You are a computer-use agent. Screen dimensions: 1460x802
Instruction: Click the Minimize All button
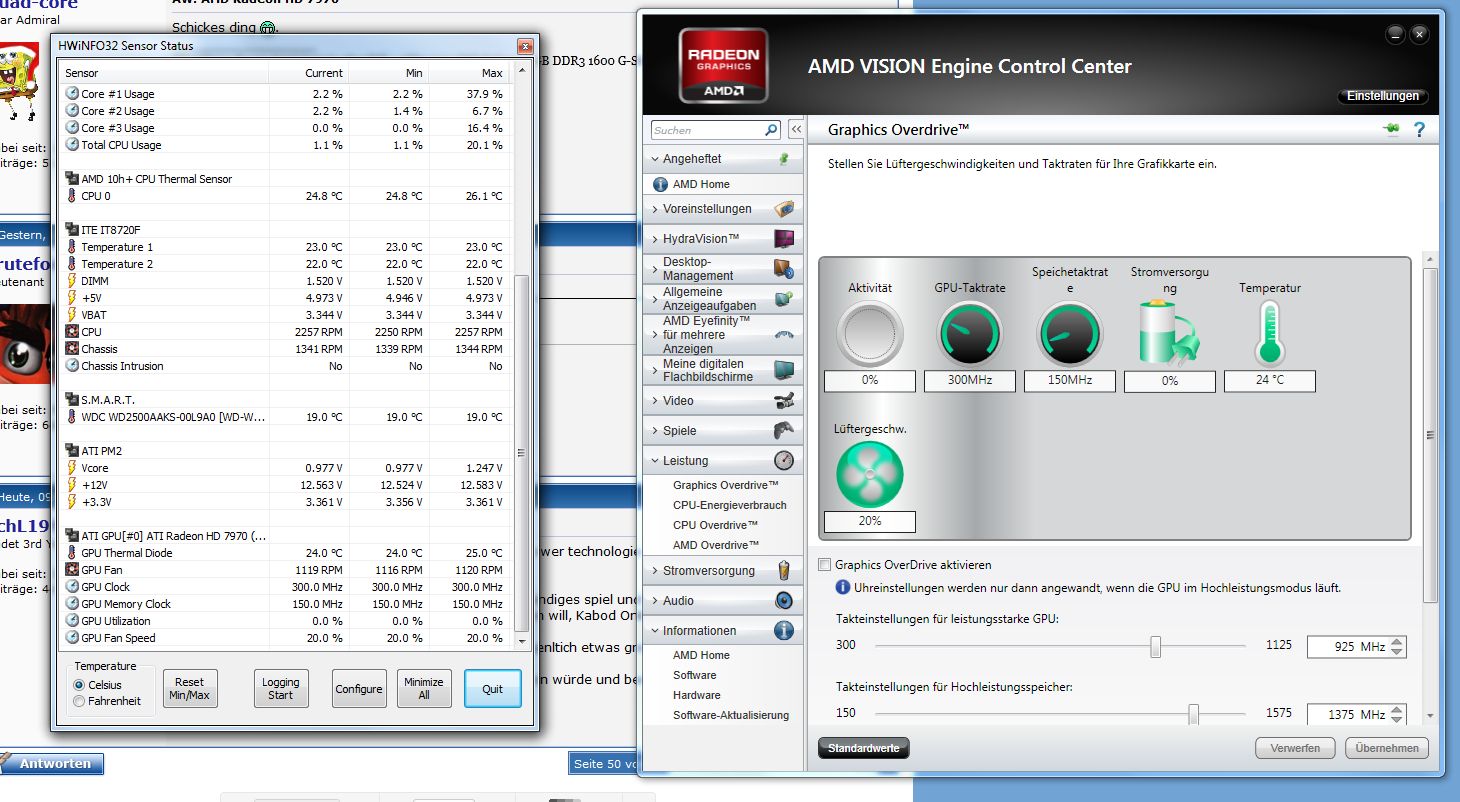click(424, 689)
